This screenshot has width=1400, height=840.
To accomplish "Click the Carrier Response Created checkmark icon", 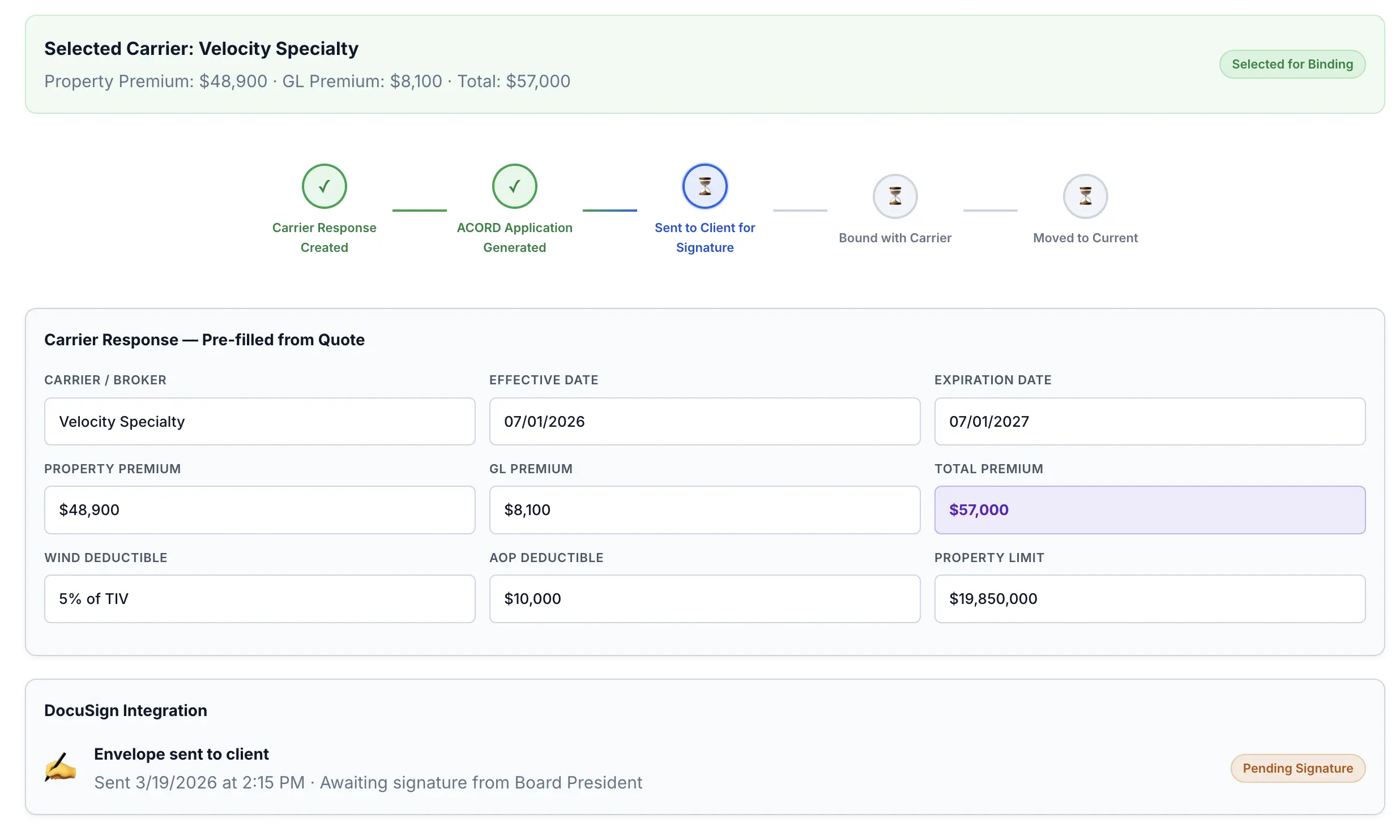I will coord(324,186).
